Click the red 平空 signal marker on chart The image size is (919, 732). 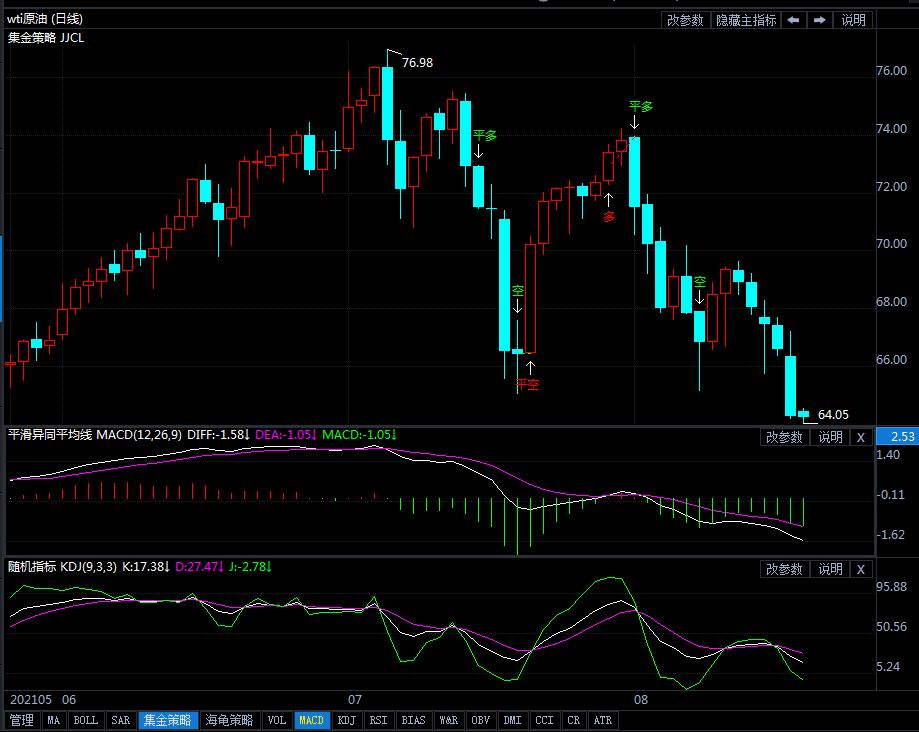click(x=527, y=384)
